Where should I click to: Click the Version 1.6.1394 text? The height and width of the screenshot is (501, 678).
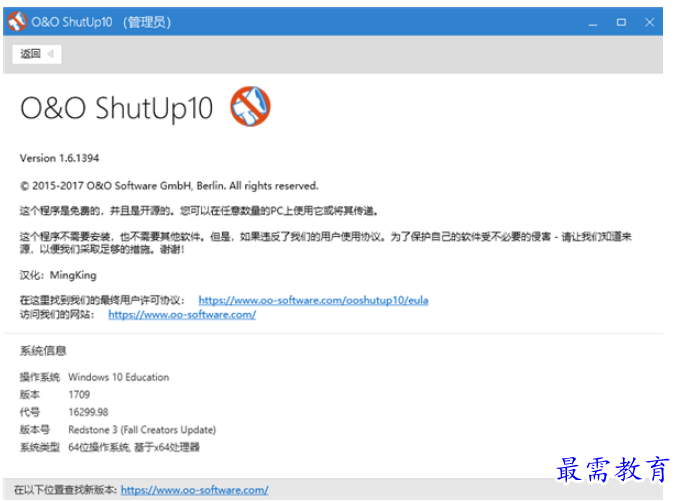[59, 158]
